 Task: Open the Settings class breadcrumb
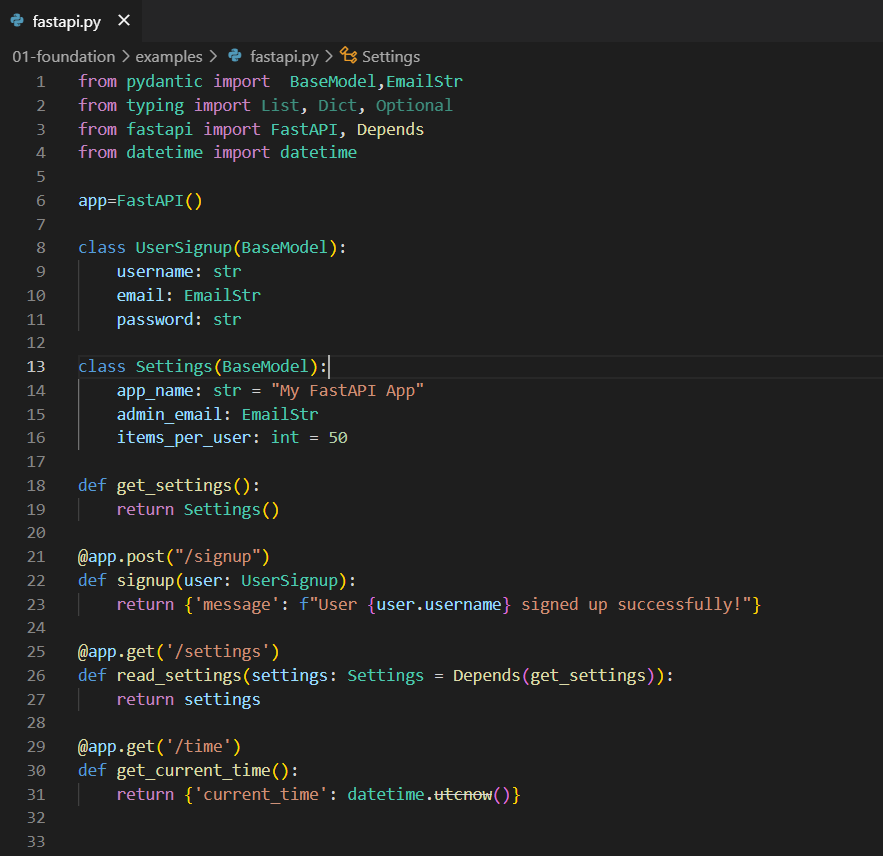pos(391,57)
